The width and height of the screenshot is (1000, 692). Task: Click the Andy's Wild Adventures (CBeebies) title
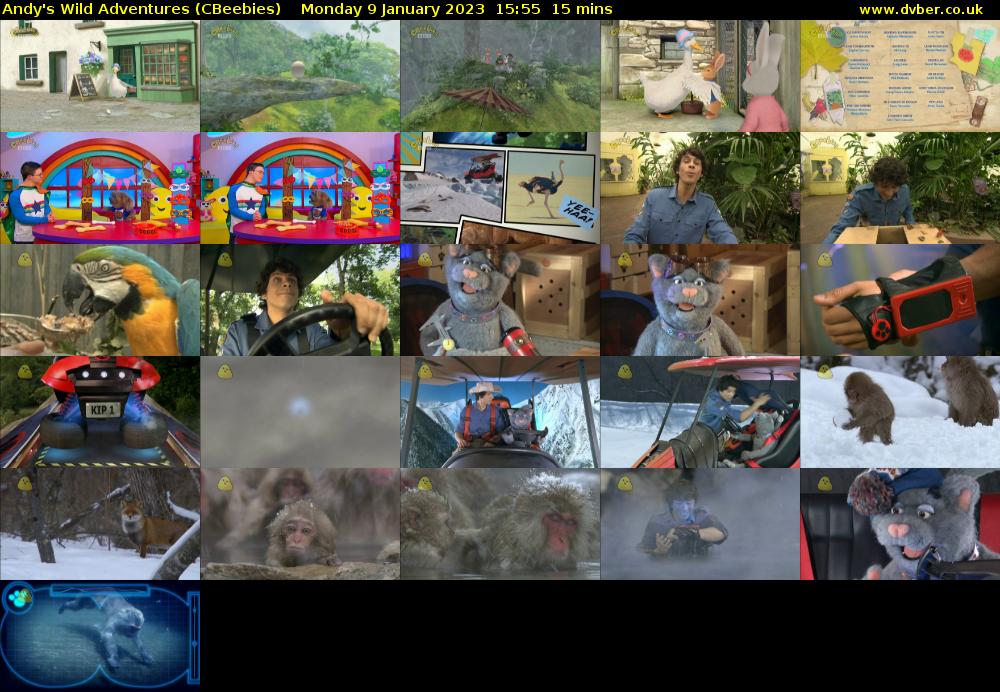(141, 9)
